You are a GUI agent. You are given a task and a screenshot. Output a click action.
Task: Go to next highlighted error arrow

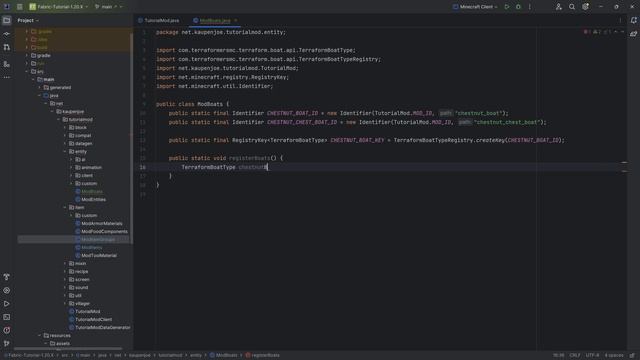pos(622,32)
